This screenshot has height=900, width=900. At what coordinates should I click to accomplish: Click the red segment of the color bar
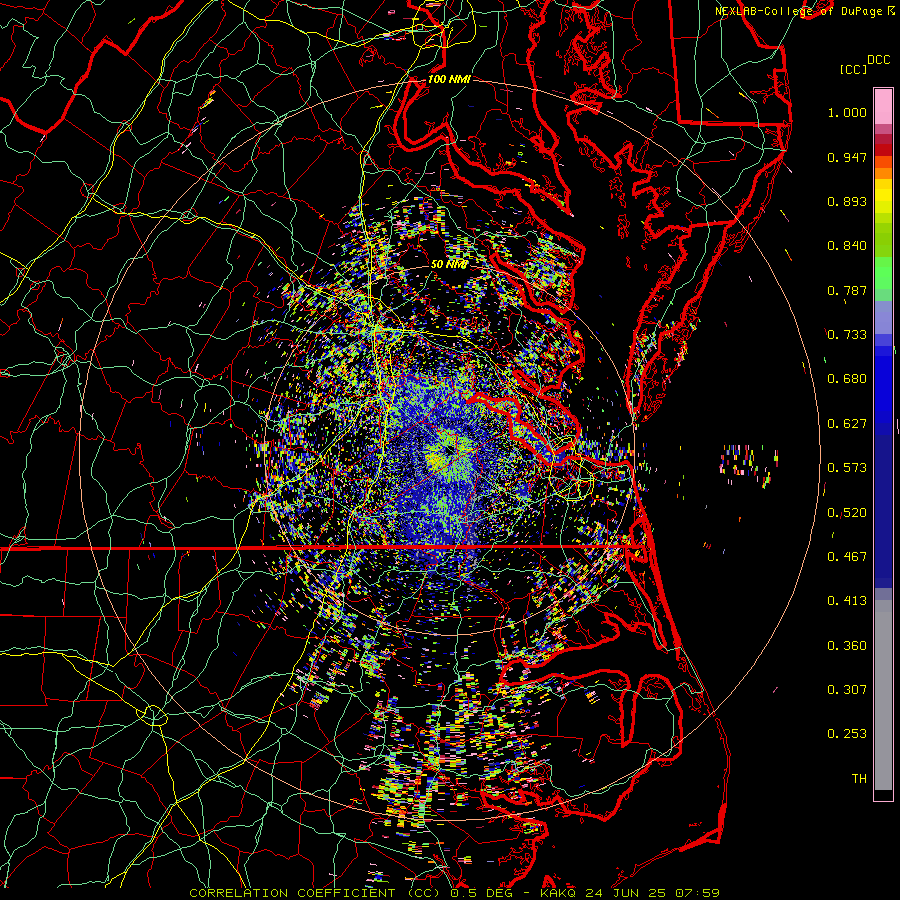883,150
